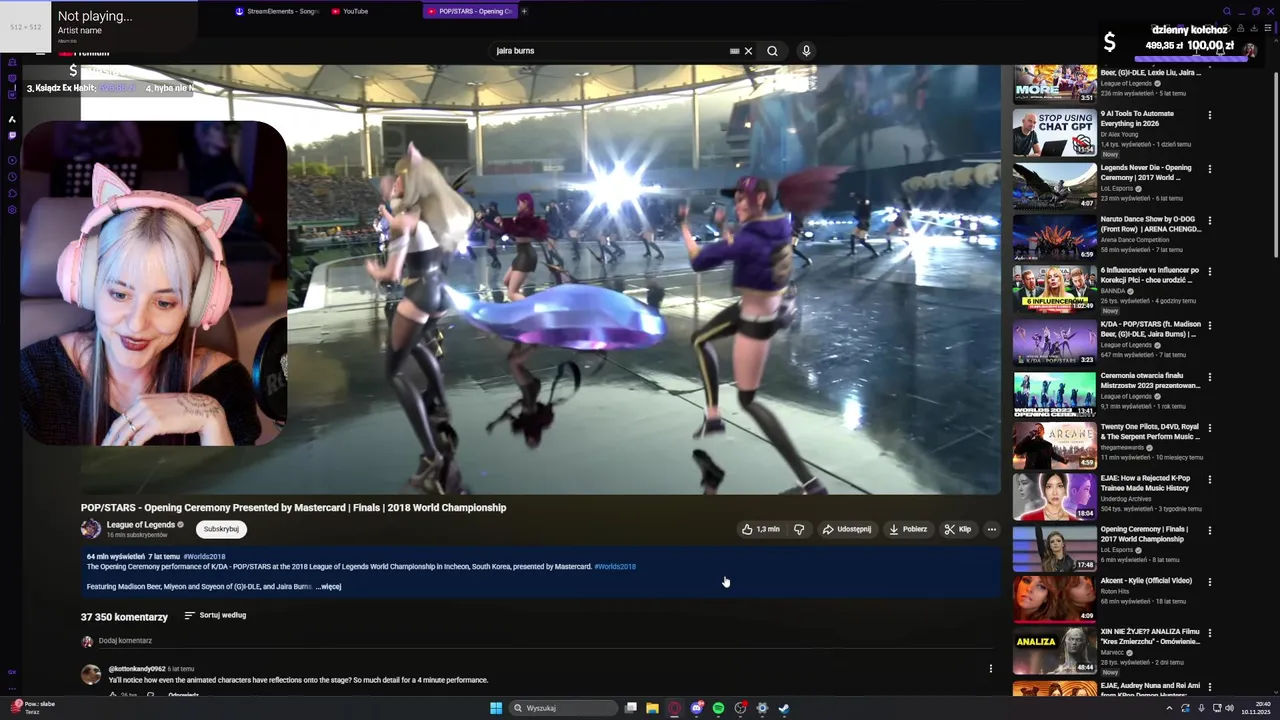Open the gear settings app on taskbar
1280x720 pixels.
tap(762, 708)
